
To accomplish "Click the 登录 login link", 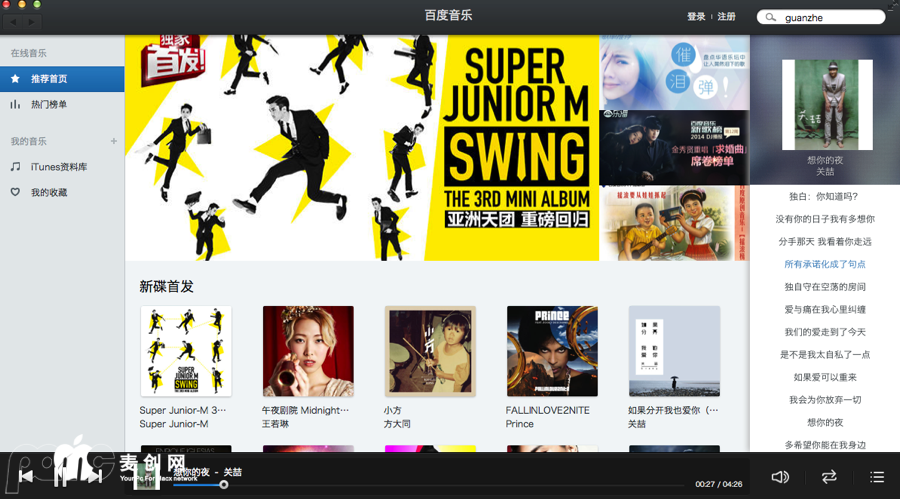I will (x=696, y=17).
